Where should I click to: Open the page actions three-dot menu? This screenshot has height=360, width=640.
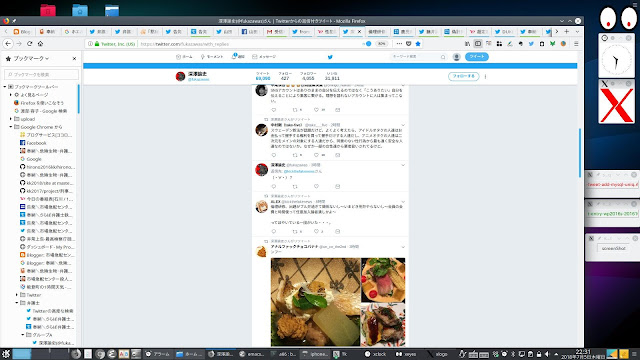[399, 44]
